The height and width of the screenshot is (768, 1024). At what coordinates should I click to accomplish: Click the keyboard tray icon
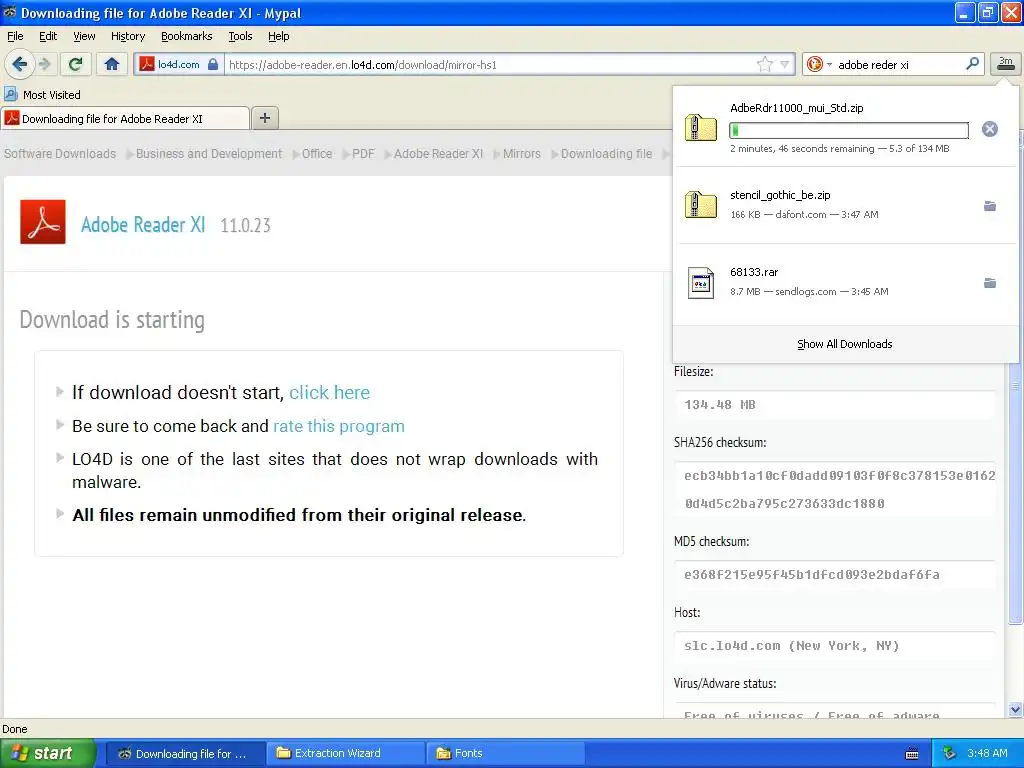[x=912, y=754]
